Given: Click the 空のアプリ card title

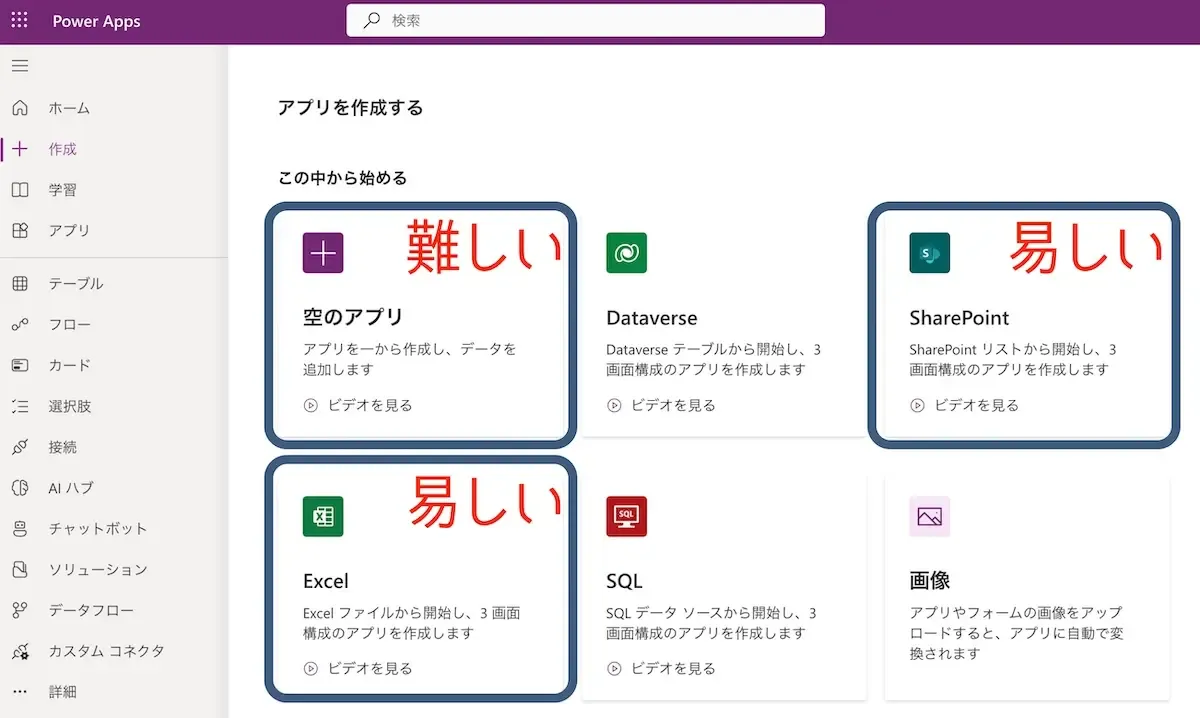Looking at the screenshot, I should tap(353, 318).
